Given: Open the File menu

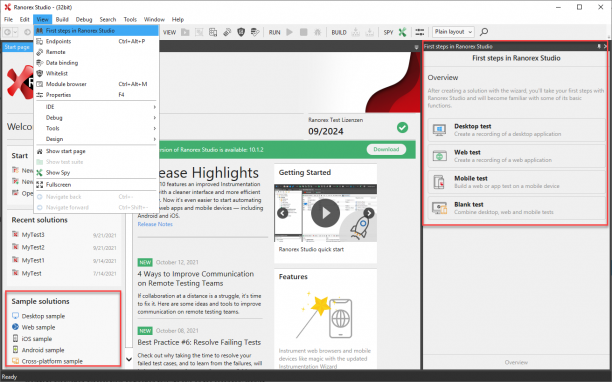Looking at the screenshot, I should pos(8,20).
